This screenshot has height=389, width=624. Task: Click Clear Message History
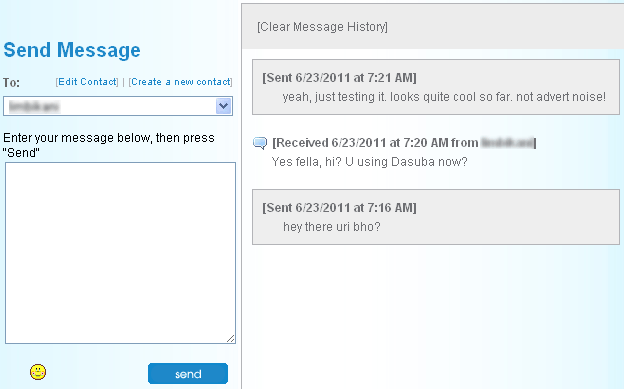point(322,27)
